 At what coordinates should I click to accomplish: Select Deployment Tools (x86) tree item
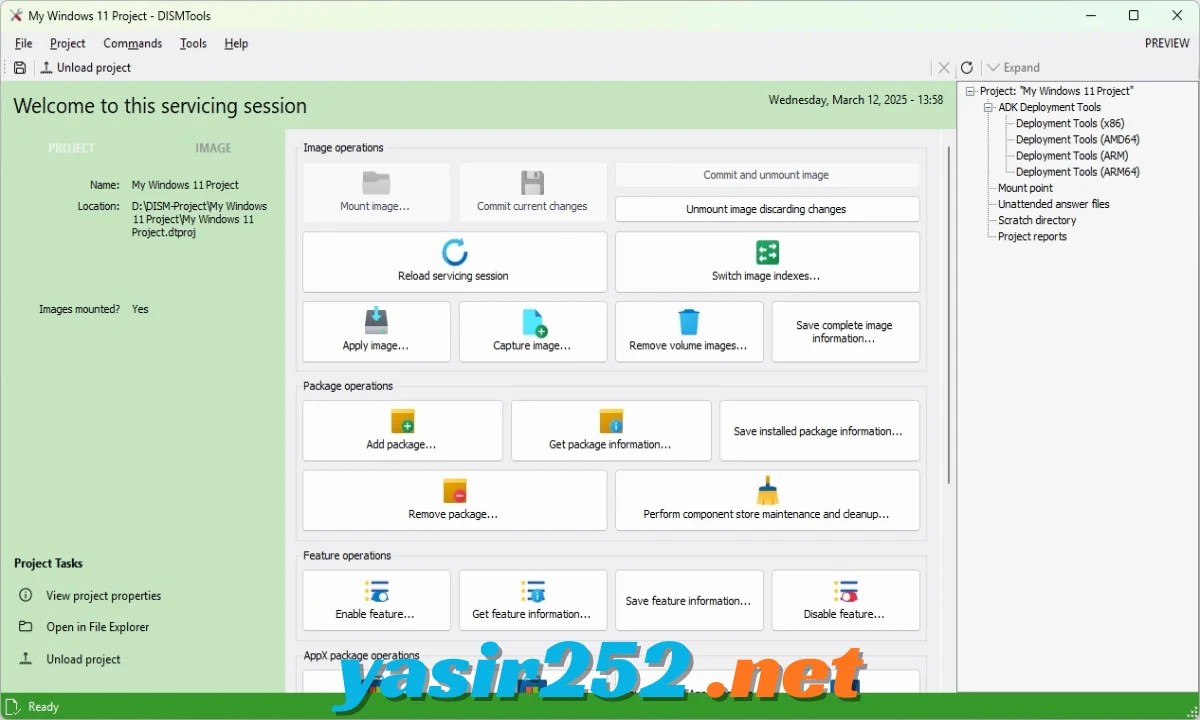[x=1070, y=123]
